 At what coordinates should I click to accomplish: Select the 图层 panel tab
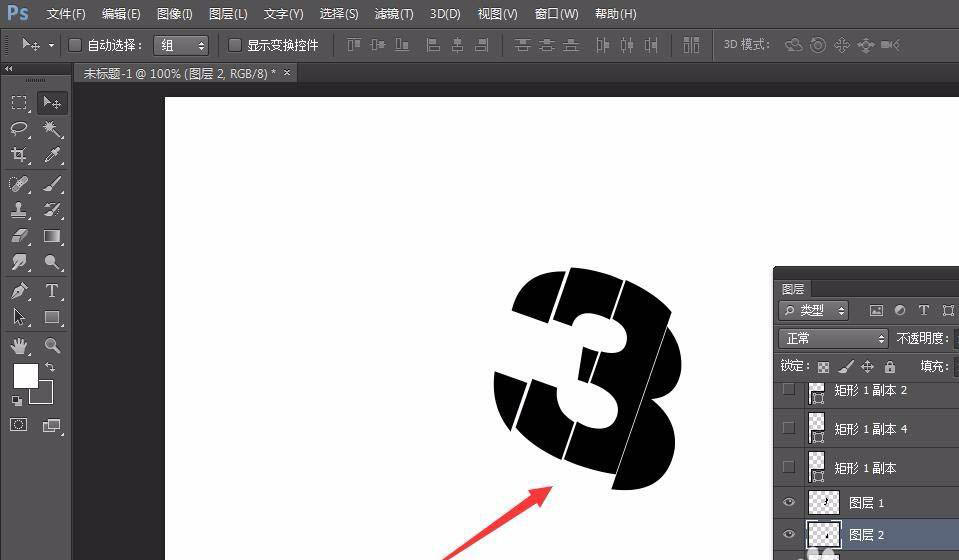pos(793,289)
